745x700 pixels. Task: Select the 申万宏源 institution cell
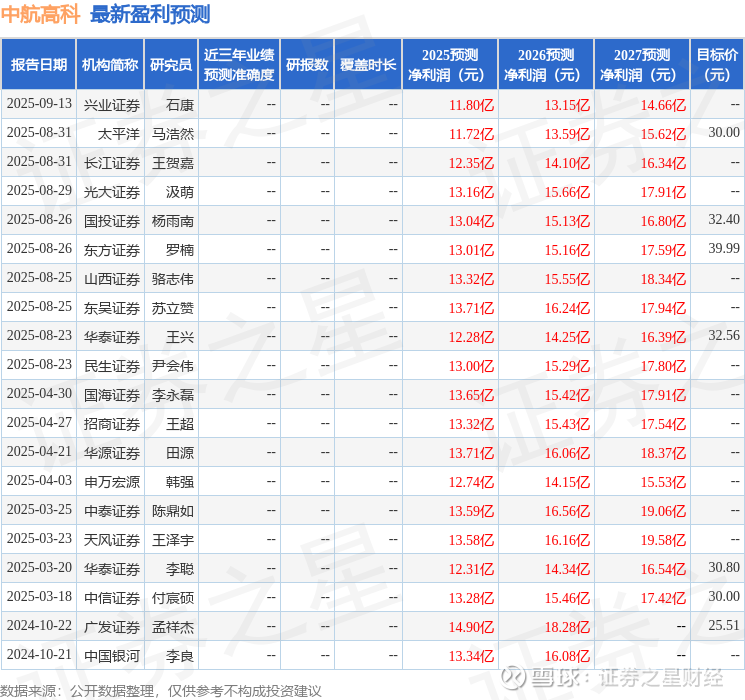(112, 482)
